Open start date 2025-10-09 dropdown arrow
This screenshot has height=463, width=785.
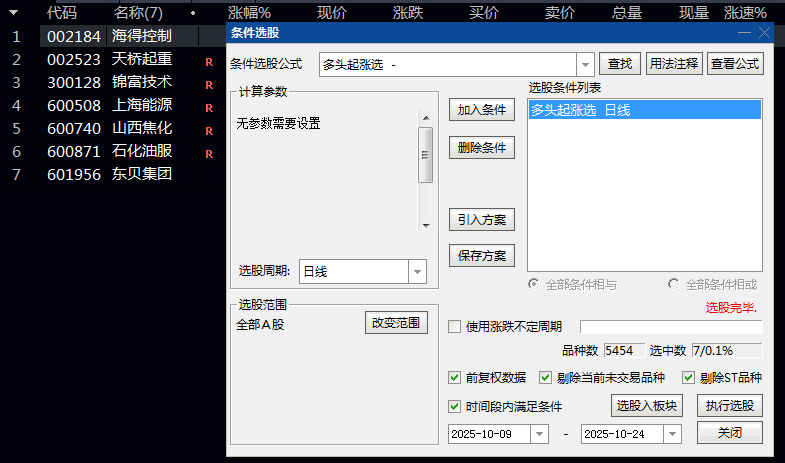click(x=539, y=434)
